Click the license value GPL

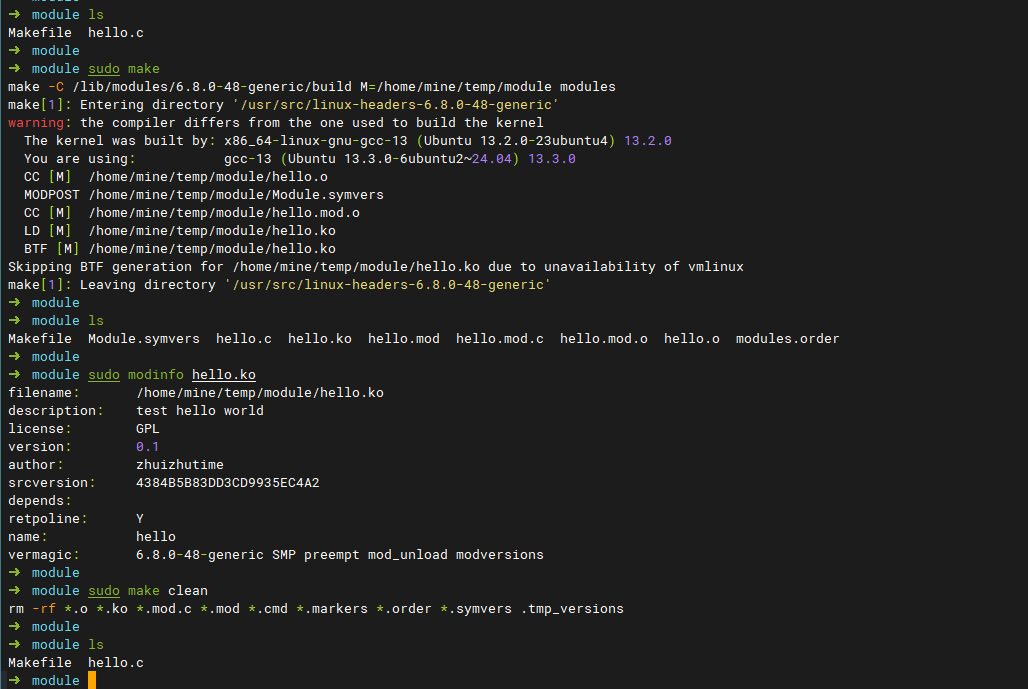click(148, 429)
